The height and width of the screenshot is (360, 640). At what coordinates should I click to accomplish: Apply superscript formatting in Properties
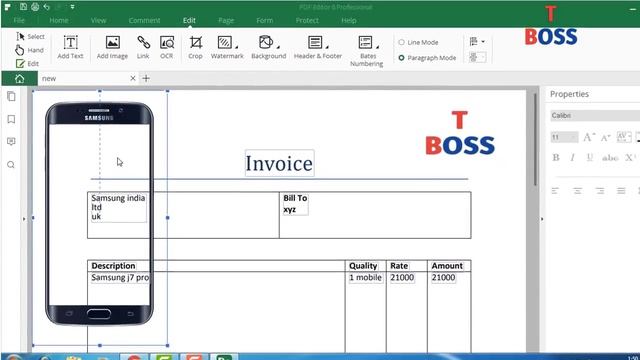631,158
